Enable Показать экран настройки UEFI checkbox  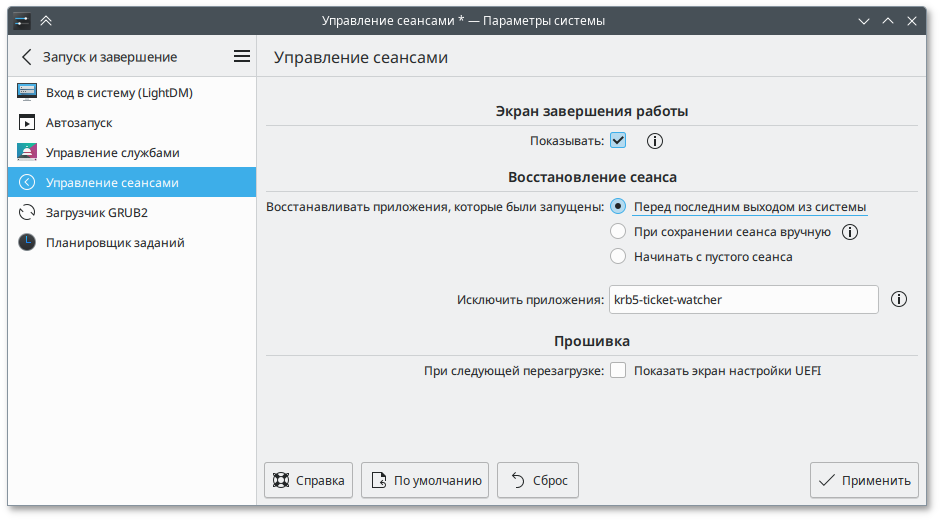618,370
